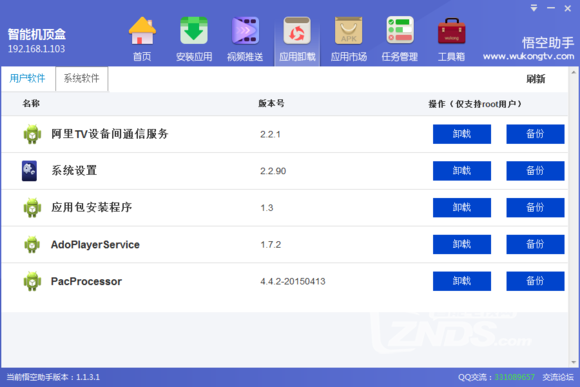This screenshot has width=580, height=387.
Task: Click the QQ number 331089657
Action: [515, 377]
